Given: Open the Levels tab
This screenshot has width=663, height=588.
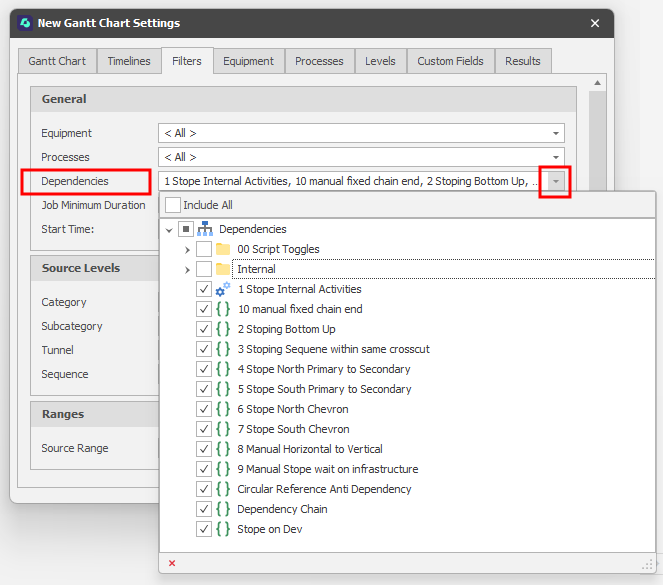Looking at the screenshot, I should pos(380,61).
